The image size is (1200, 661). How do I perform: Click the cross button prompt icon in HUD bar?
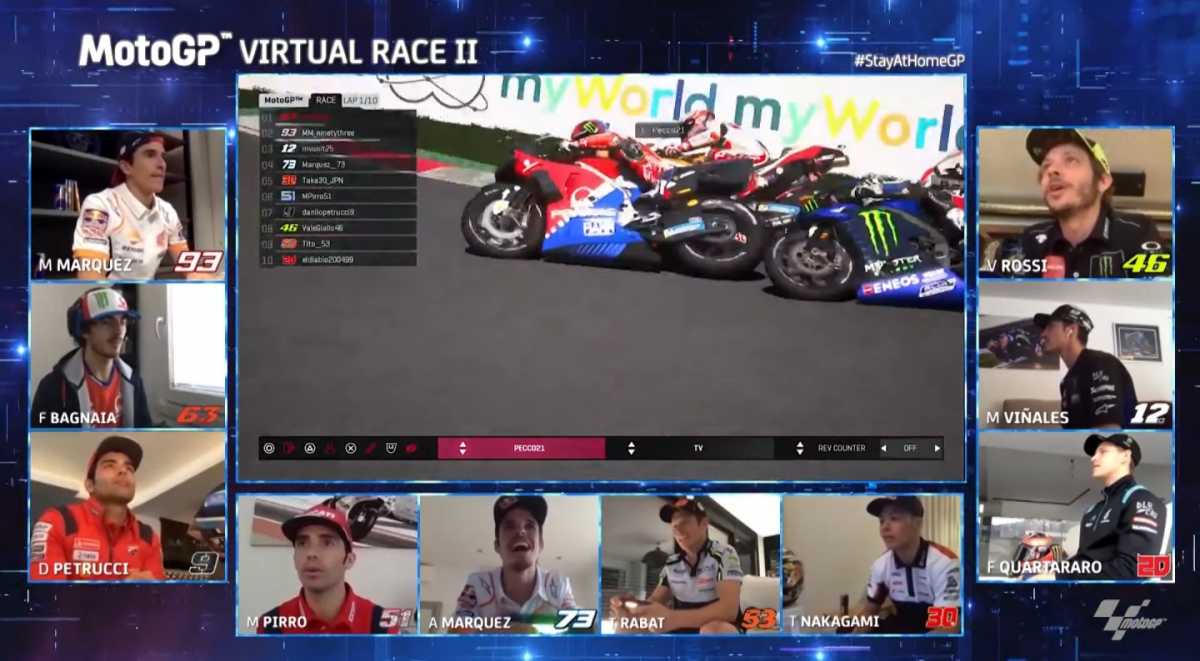coord(351,448)
